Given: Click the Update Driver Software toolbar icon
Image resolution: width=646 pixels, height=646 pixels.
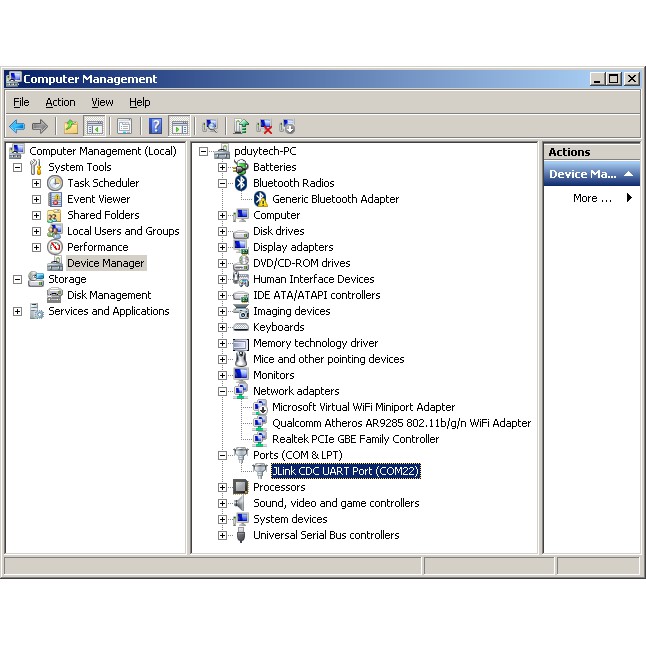Looking at the screenshot, I should (241, 126).
